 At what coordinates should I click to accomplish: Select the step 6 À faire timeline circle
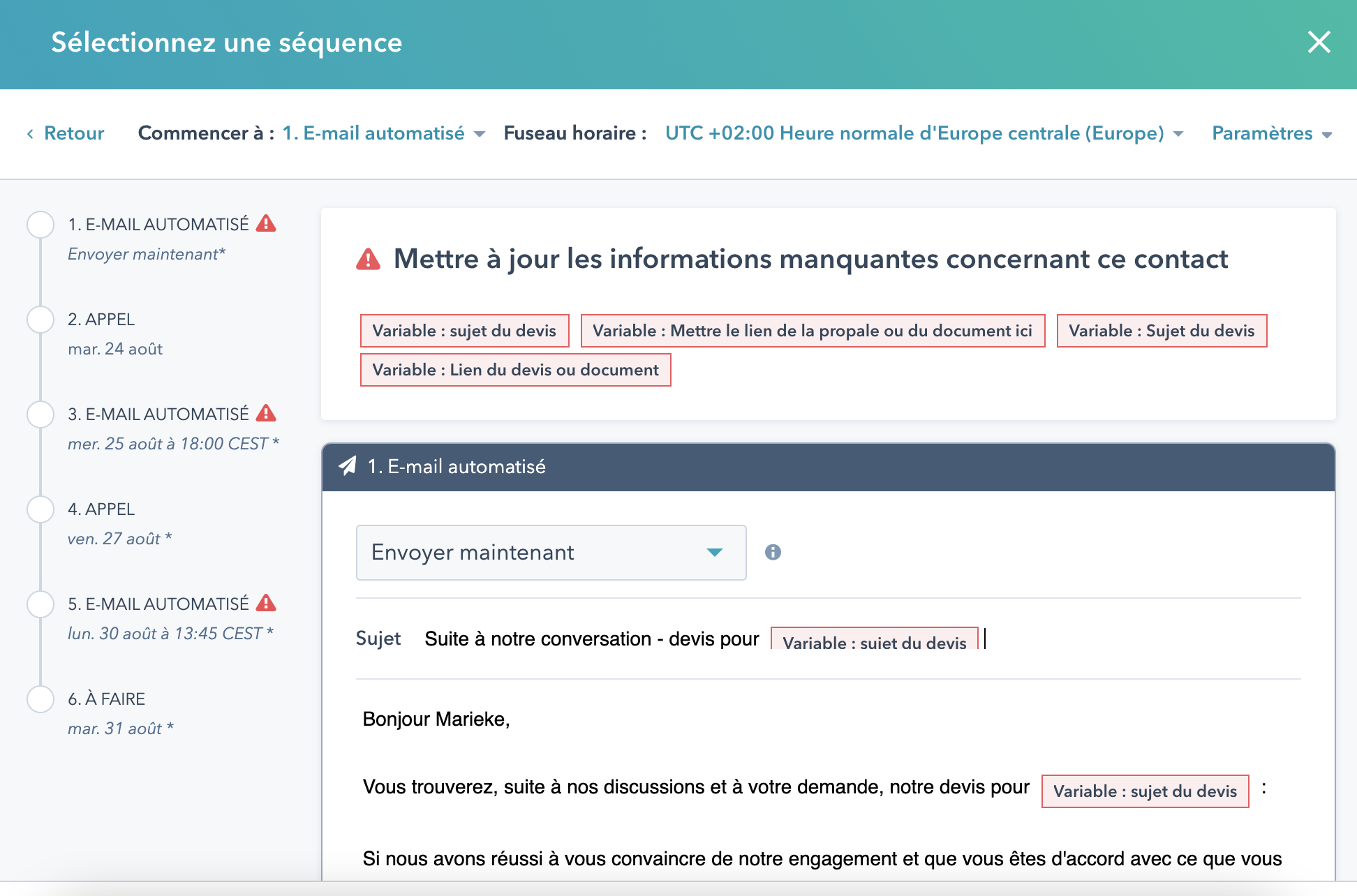pos(40,699)
